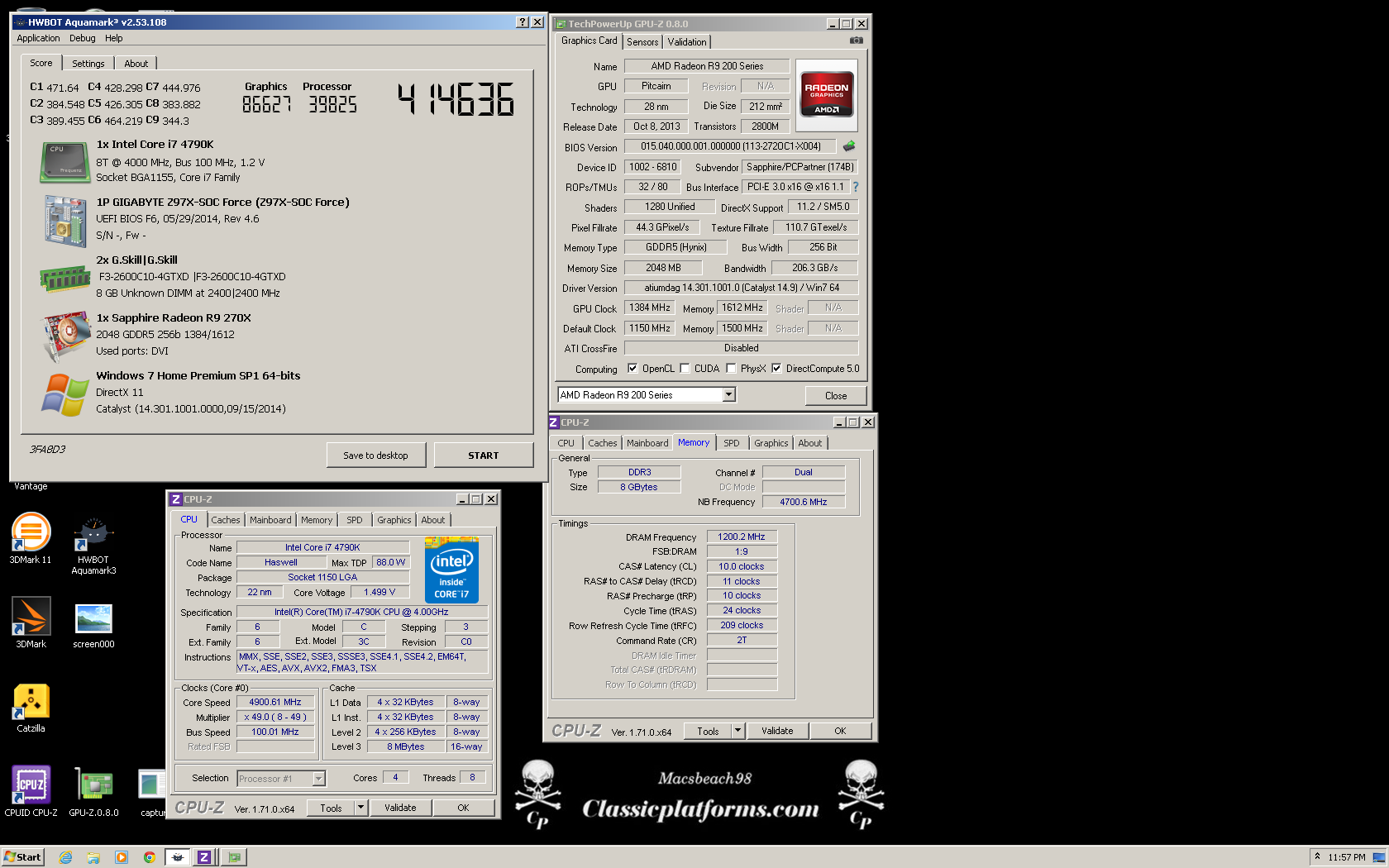Toggle the PhysX checkbox in GPU-Z
The height and width of the screenshot is (868, 1389).
(x=731, y=369)
